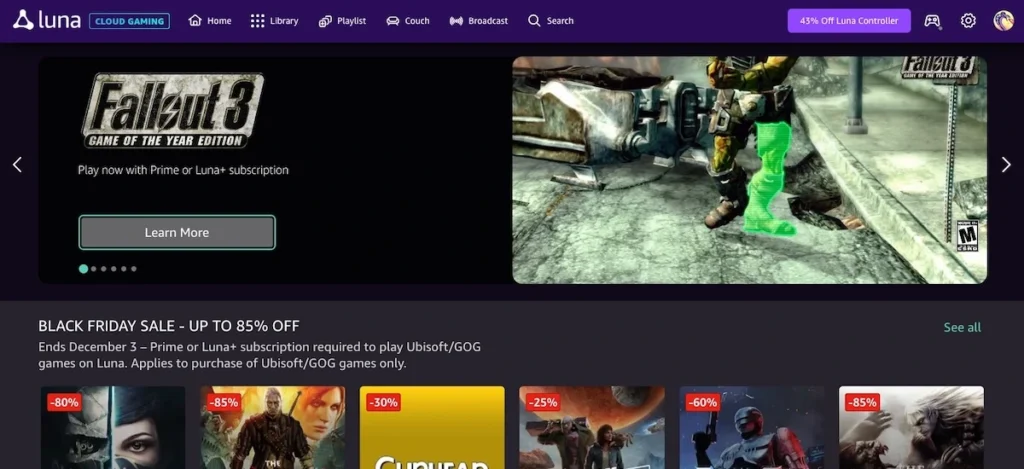Open the -85% Witcher red-haired character tile
This screenshot has height=469, width=1024.
pyautogui.click(x=273, y=427)
